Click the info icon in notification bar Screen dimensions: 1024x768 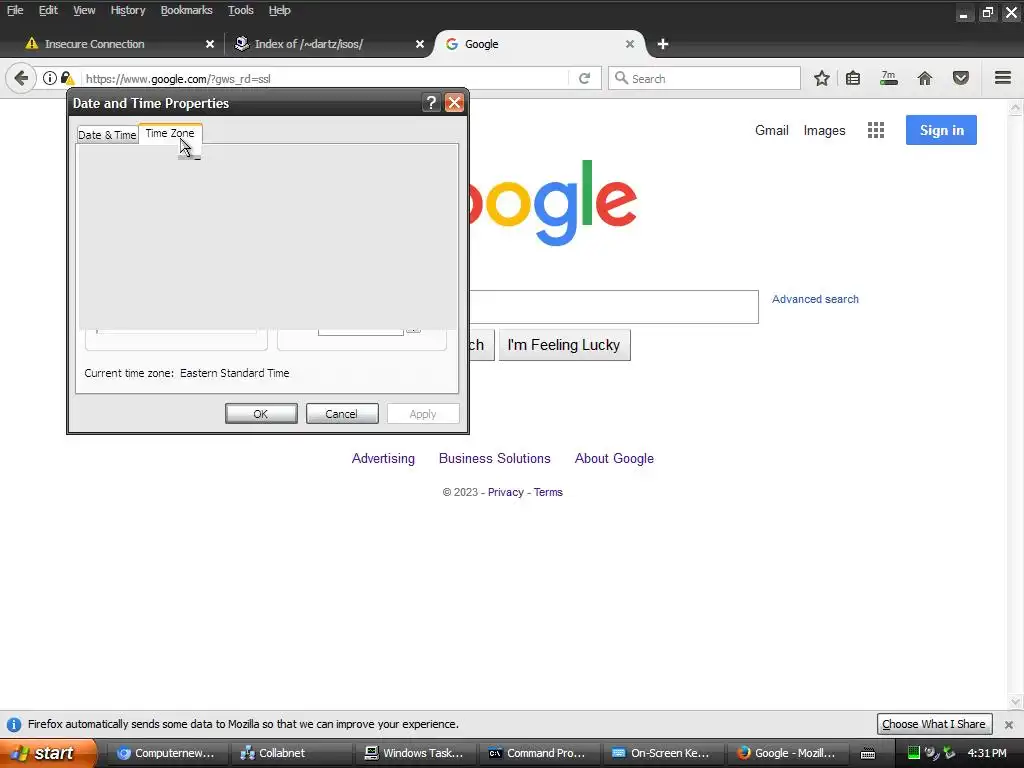click(x=14, y=724)
